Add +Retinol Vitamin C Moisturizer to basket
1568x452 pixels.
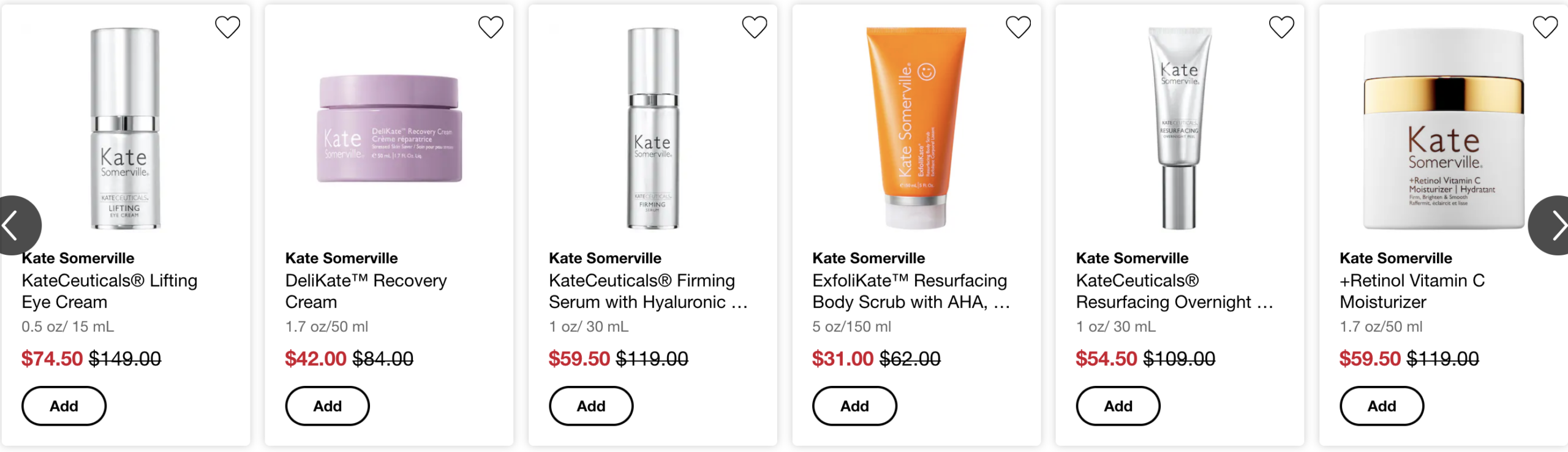tap(1382, 406)
